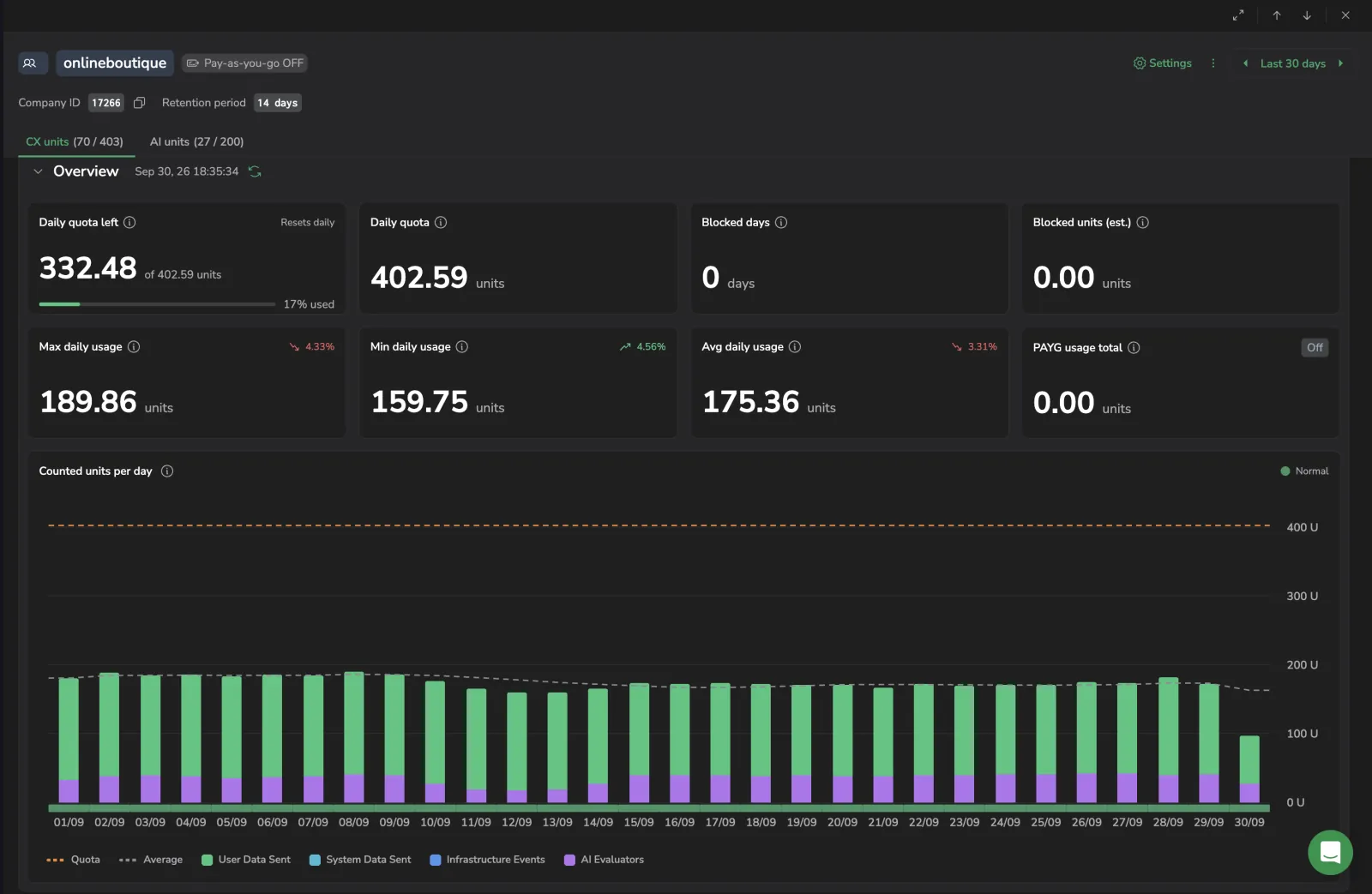Show info for Max daily usage
Viewport: 1372px width, 894px height.
tap(134, 346)
